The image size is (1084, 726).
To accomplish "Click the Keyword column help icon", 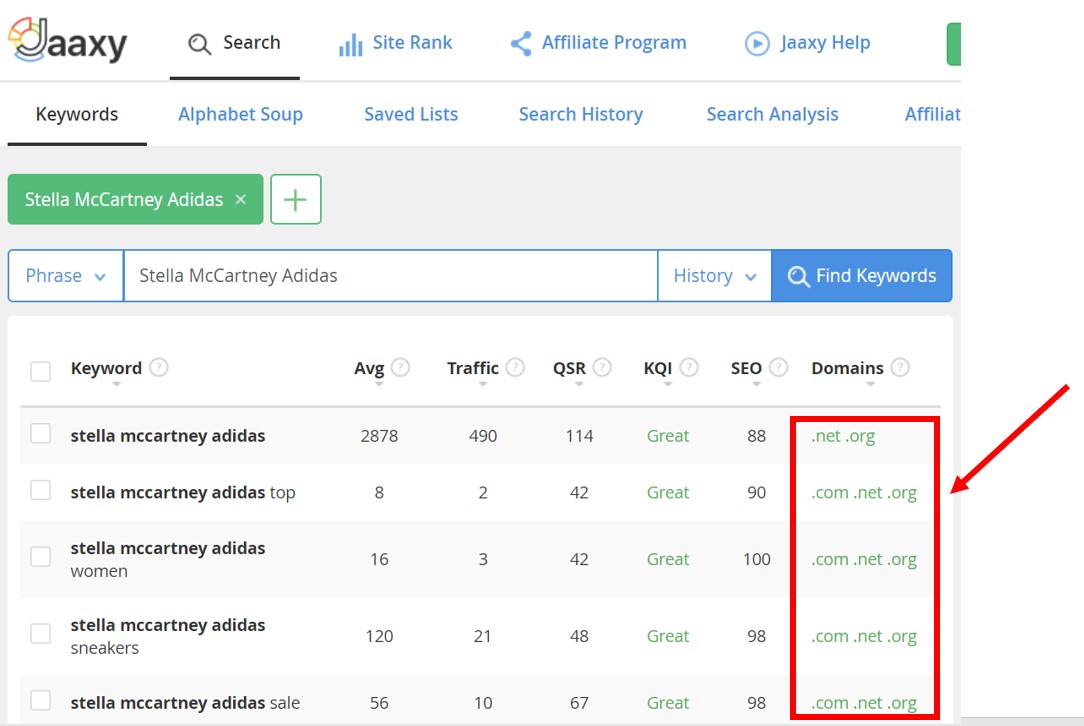I will 158,367.
